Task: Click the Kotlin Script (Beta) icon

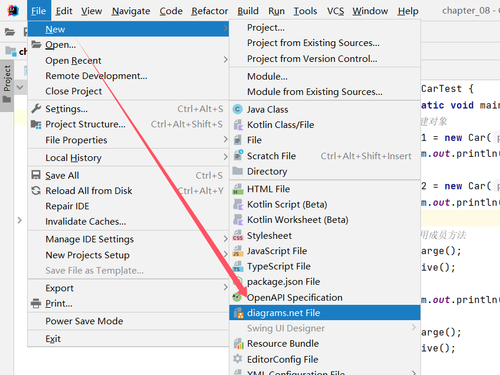Action: pyautogui.click(x=238, y=204)
